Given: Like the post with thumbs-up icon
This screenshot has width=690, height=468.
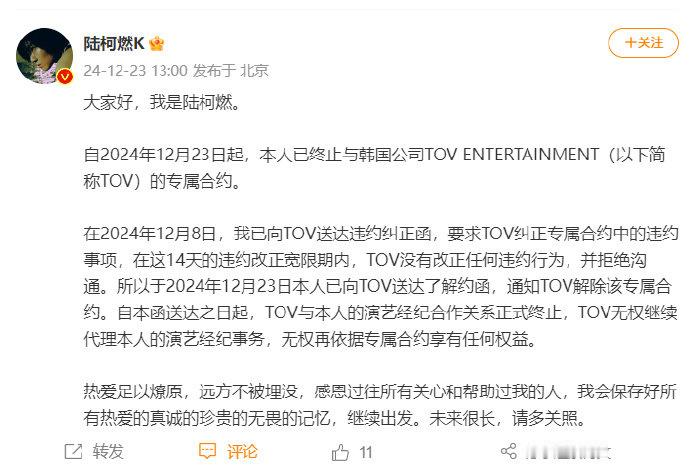Looking at the screenshot, I should click(x=340, y=452).
